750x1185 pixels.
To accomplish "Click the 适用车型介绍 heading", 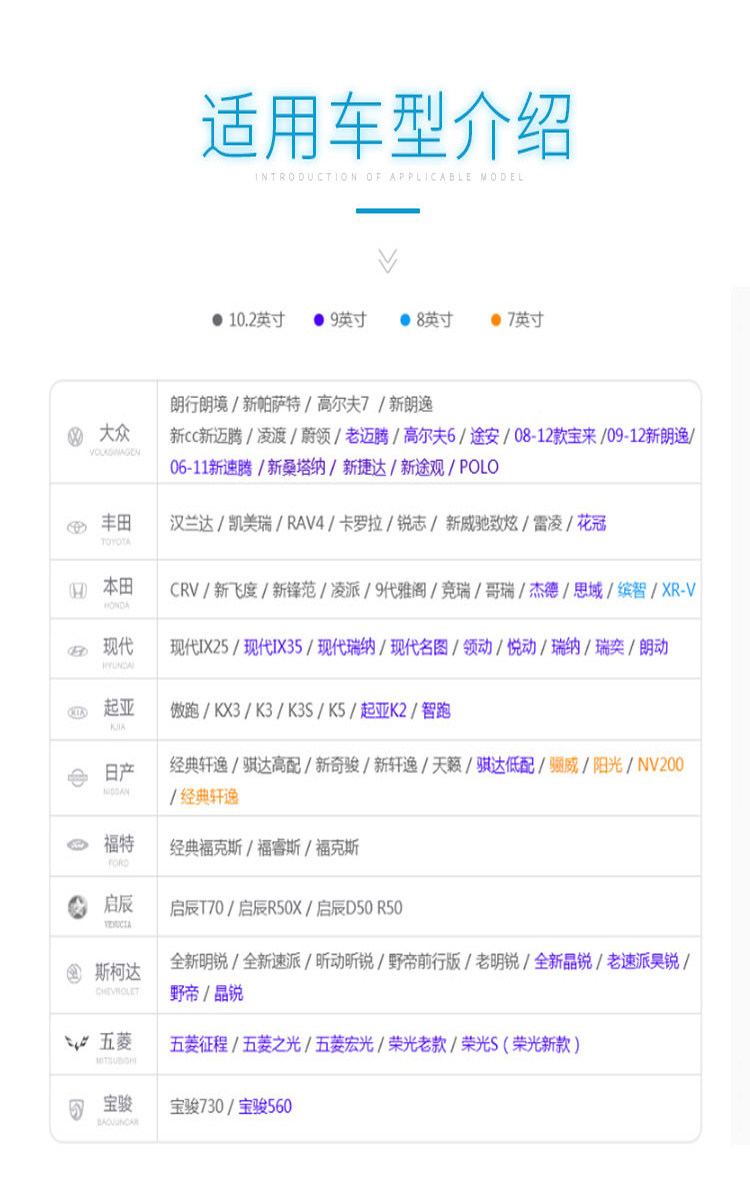I will [x=387, y=126].
